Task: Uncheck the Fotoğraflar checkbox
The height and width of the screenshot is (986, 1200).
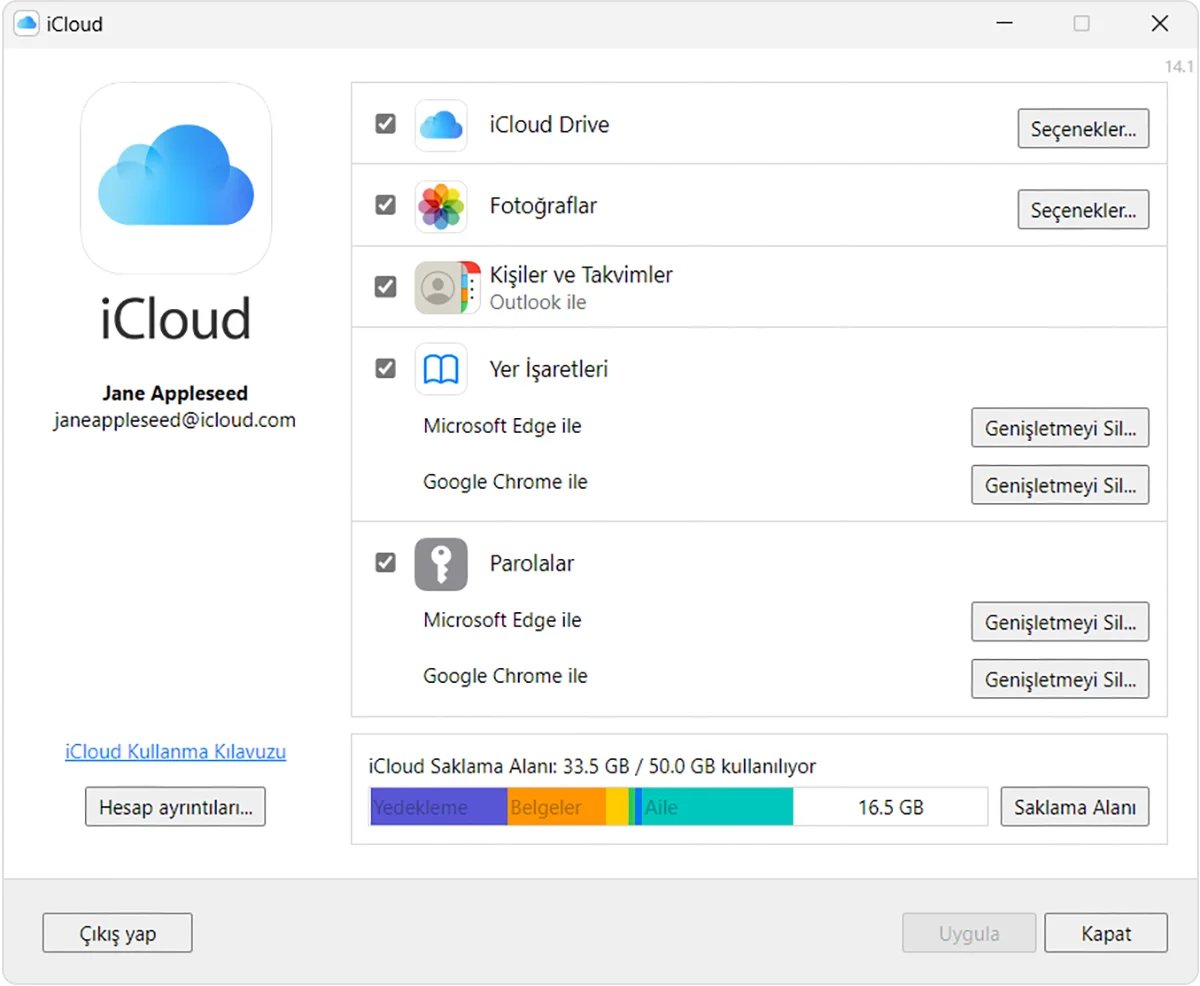Action: [385, 205]
